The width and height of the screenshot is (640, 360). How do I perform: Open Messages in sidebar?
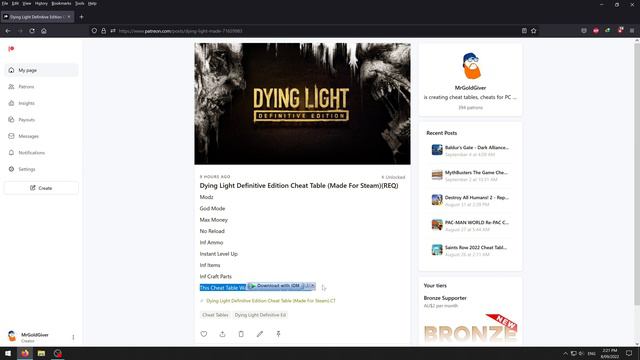point(41,136)
